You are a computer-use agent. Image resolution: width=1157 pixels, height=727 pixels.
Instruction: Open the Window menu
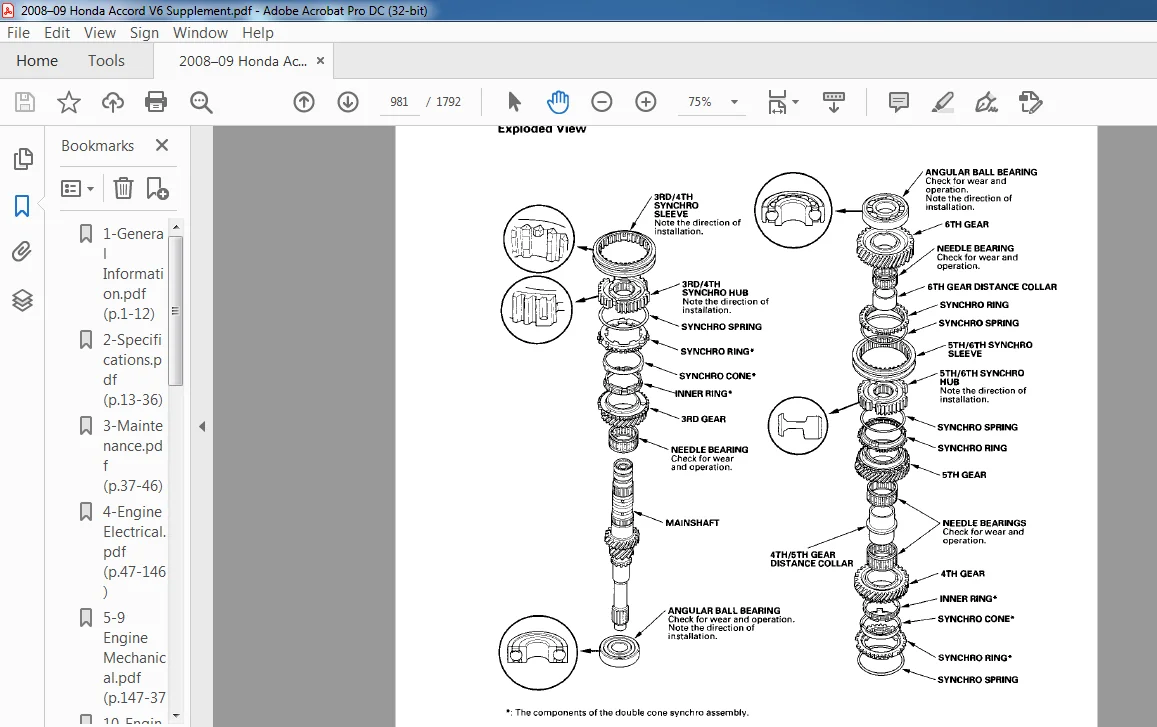[x=200, y=32]
